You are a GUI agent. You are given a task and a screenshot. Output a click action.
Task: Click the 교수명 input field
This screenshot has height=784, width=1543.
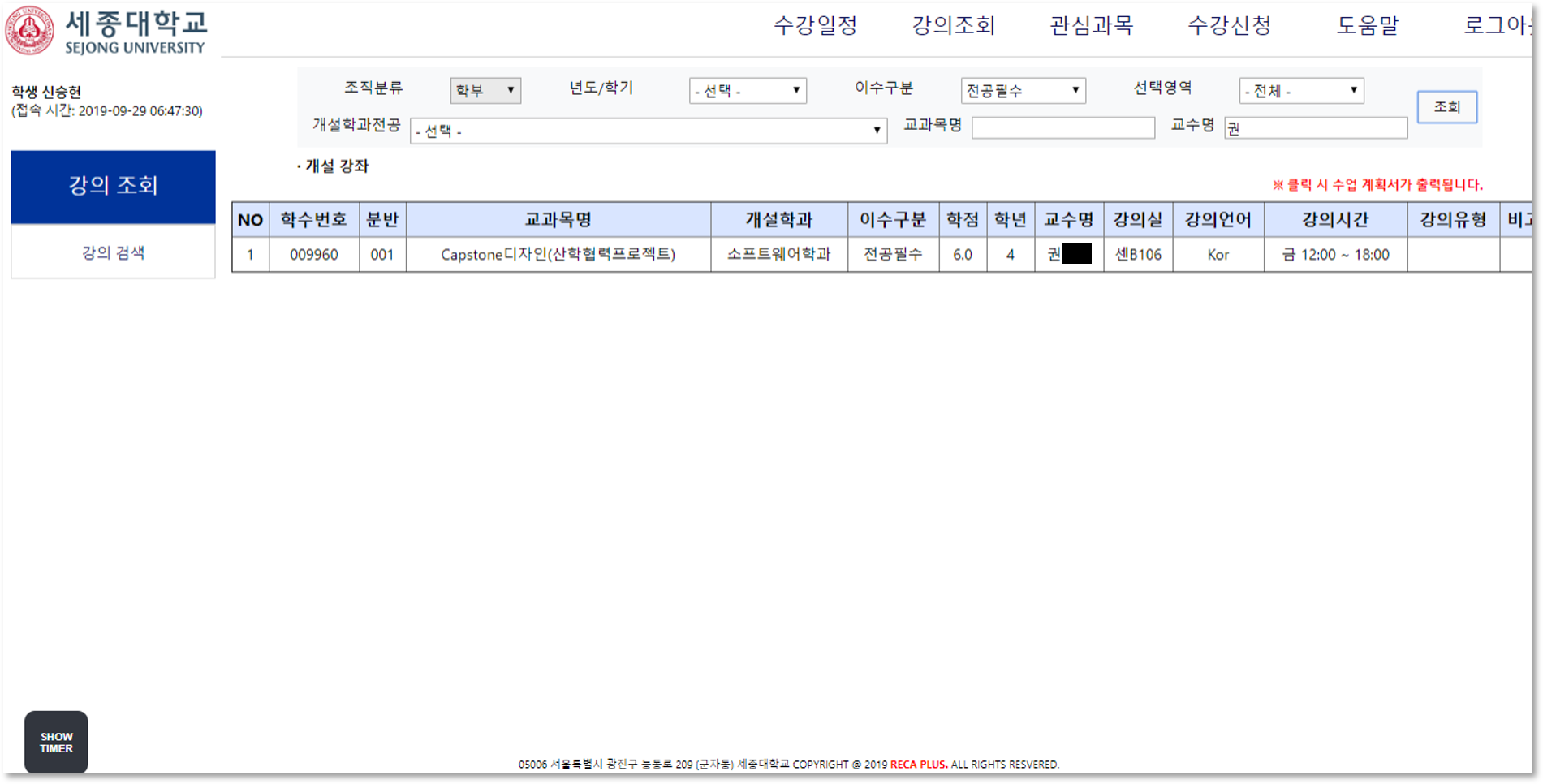pos(1316,127)
